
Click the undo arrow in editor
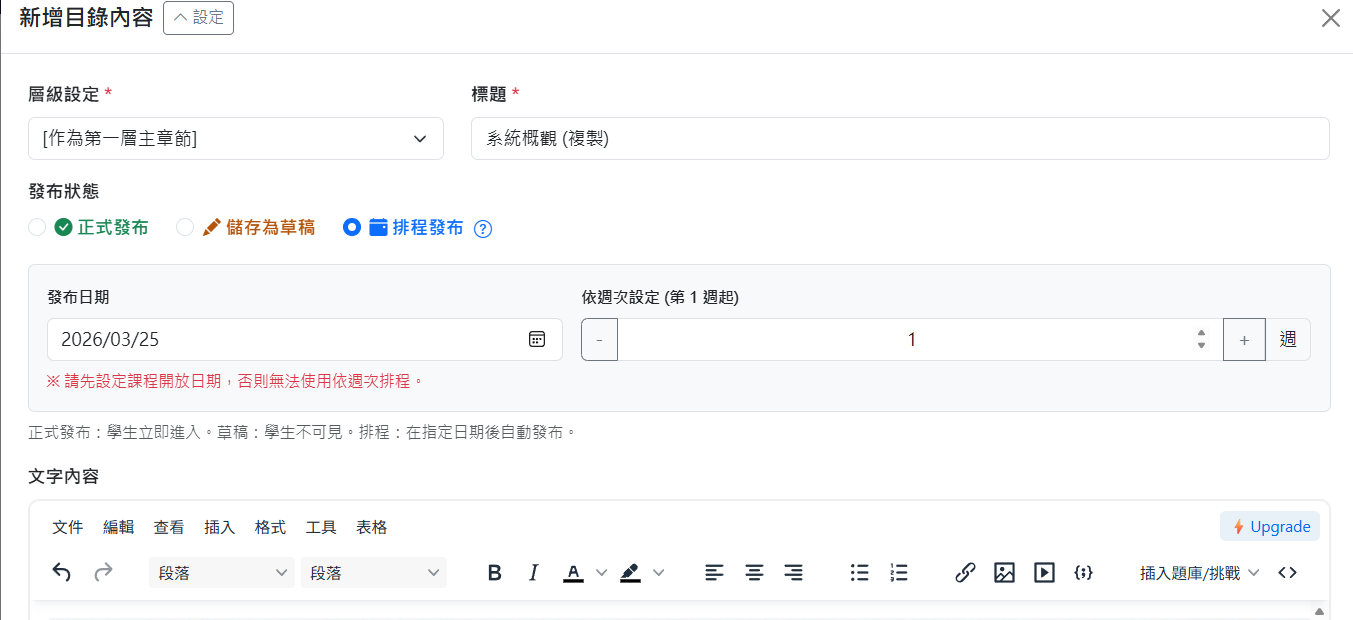click(x=62, y=573)
